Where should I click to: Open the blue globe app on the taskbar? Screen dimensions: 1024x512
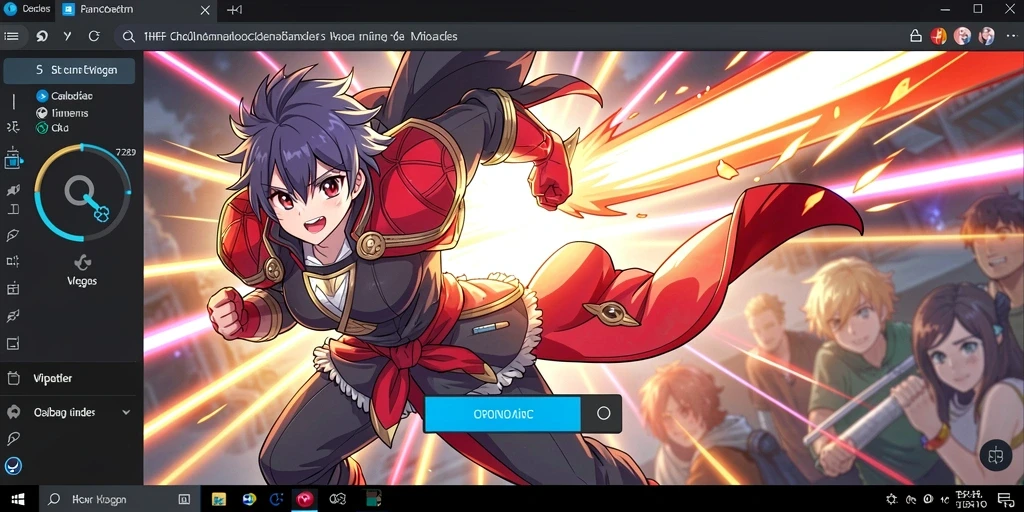point(248,499)
